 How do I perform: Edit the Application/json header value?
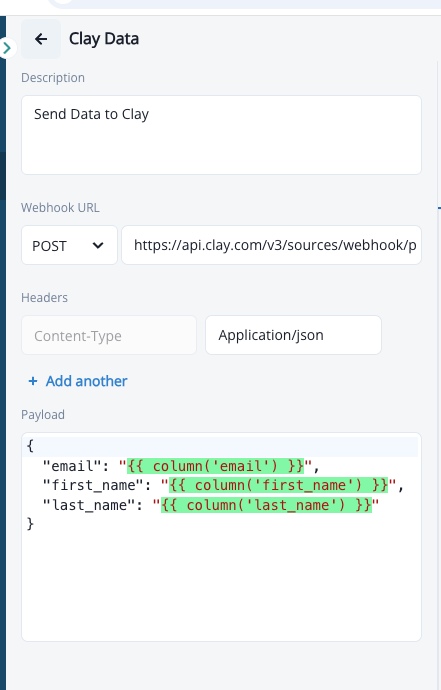pyautogui.click(x=293, y=335)
